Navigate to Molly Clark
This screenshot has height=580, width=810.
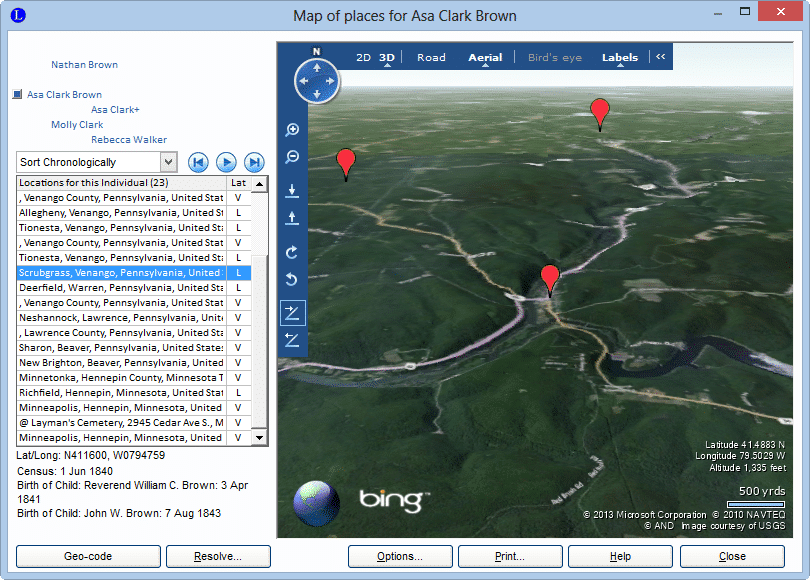77,124
